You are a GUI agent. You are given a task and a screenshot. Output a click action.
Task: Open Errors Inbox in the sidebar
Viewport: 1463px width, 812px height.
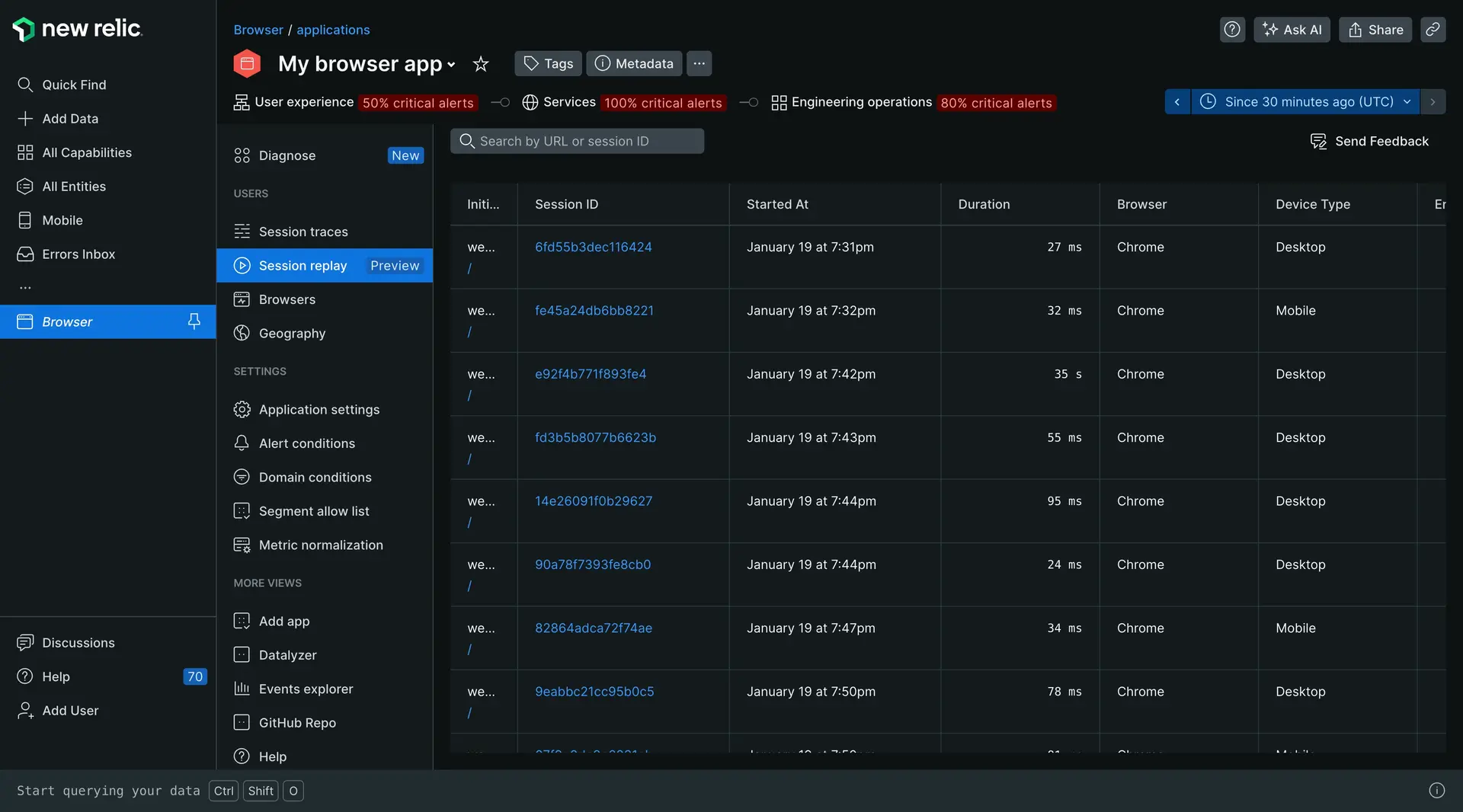pos(78,254)
